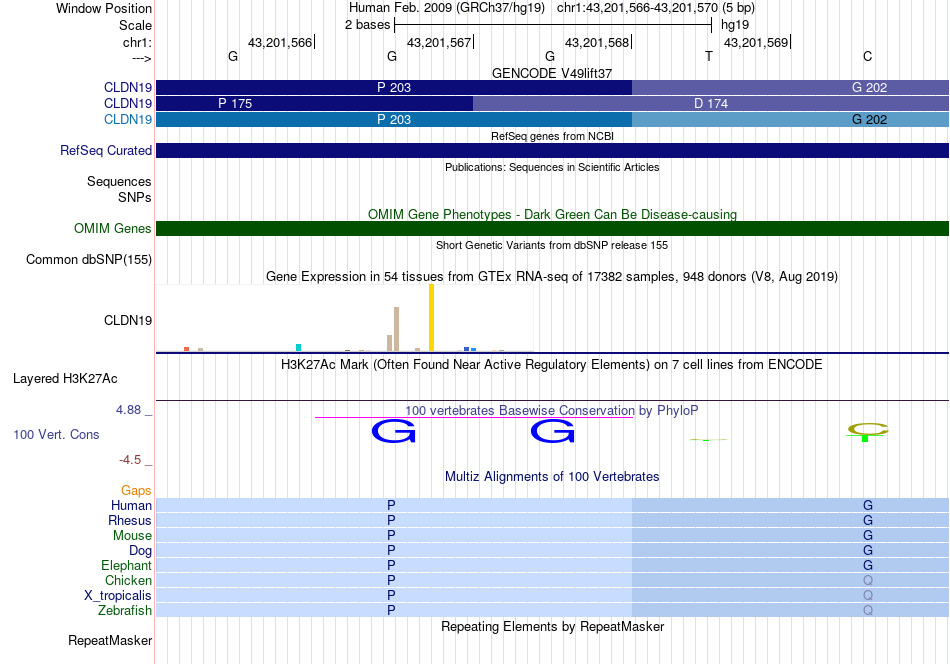Viewport: 950px width, 664px height.
Task: Click RefSeq genes from NCBI title
Action: point(552,136)
